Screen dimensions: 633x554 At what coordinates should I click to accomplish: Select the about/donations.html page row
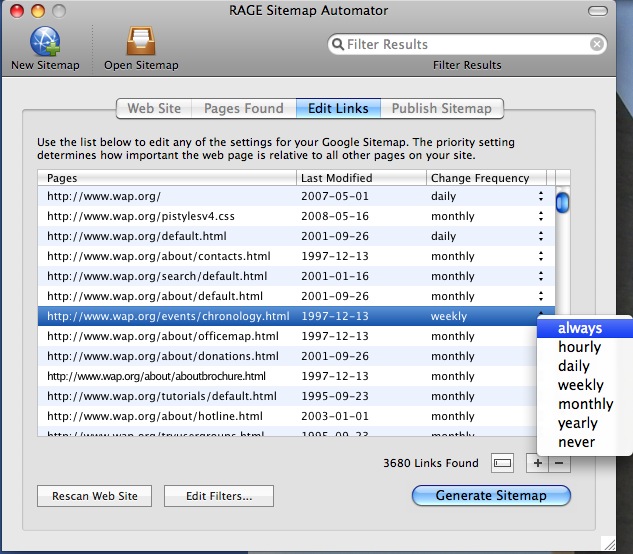pyautogui.click(x=287, y=356)
